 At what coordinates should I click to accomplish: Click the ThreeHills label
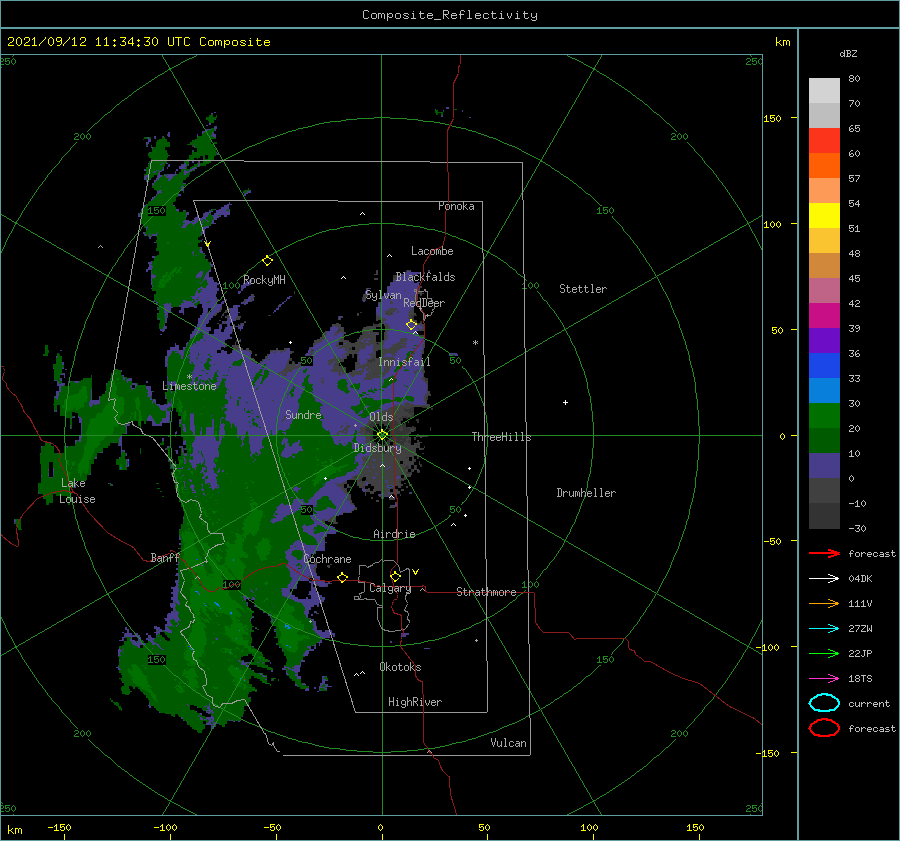click(501, 437)
